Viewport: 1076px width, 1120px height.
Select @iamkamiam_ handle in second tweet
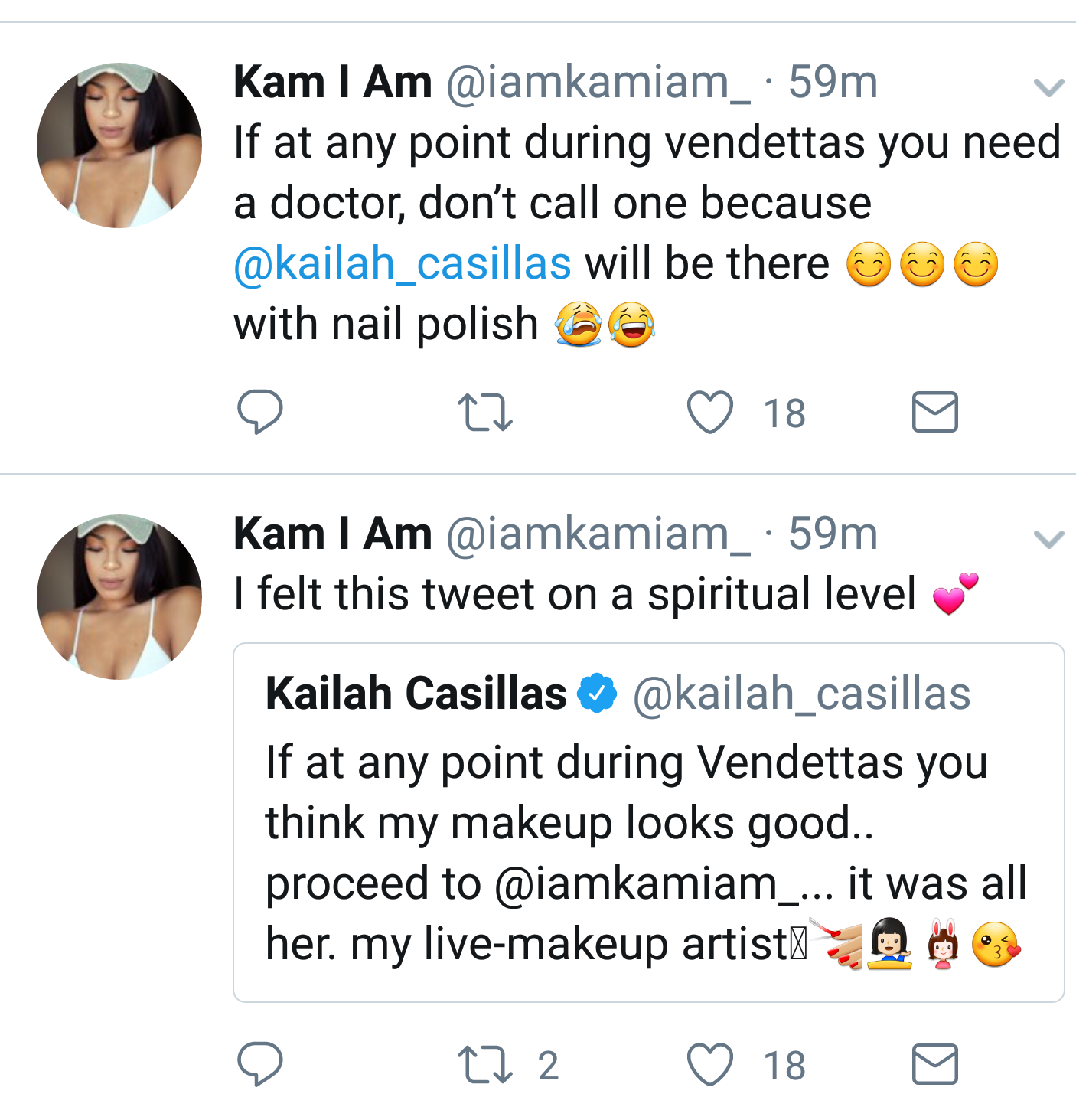598,534
